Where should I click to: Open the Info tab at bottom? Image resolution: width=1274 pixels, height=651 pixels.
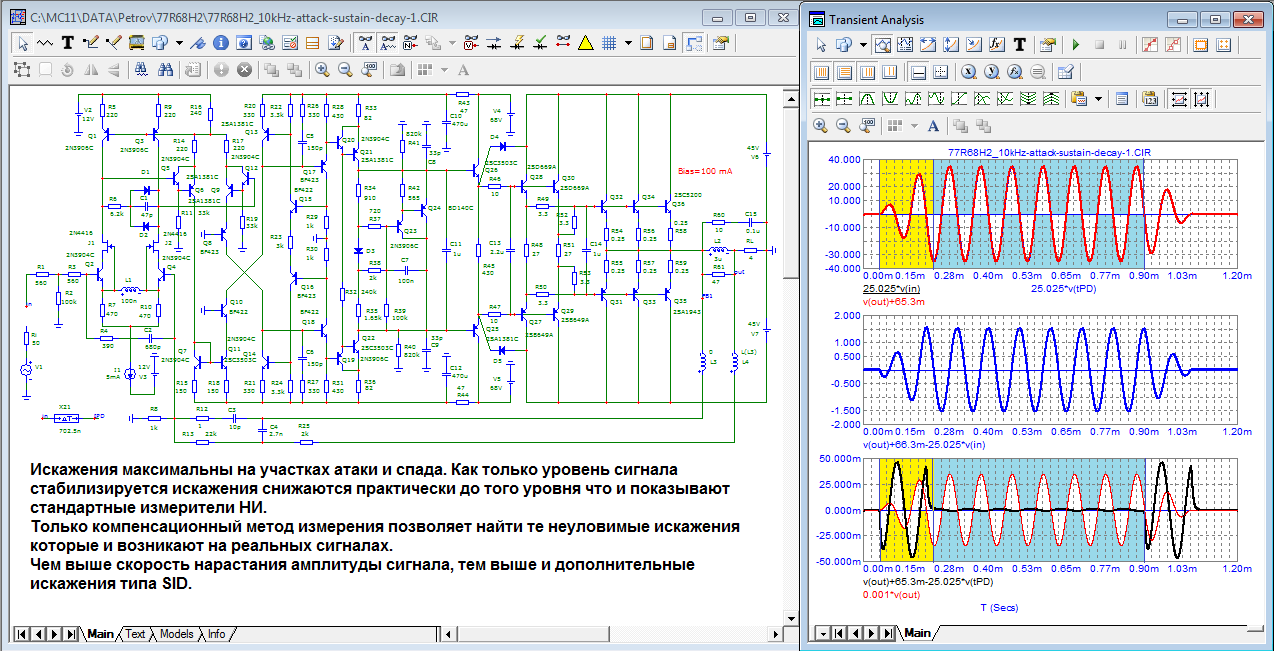(216, 634)
